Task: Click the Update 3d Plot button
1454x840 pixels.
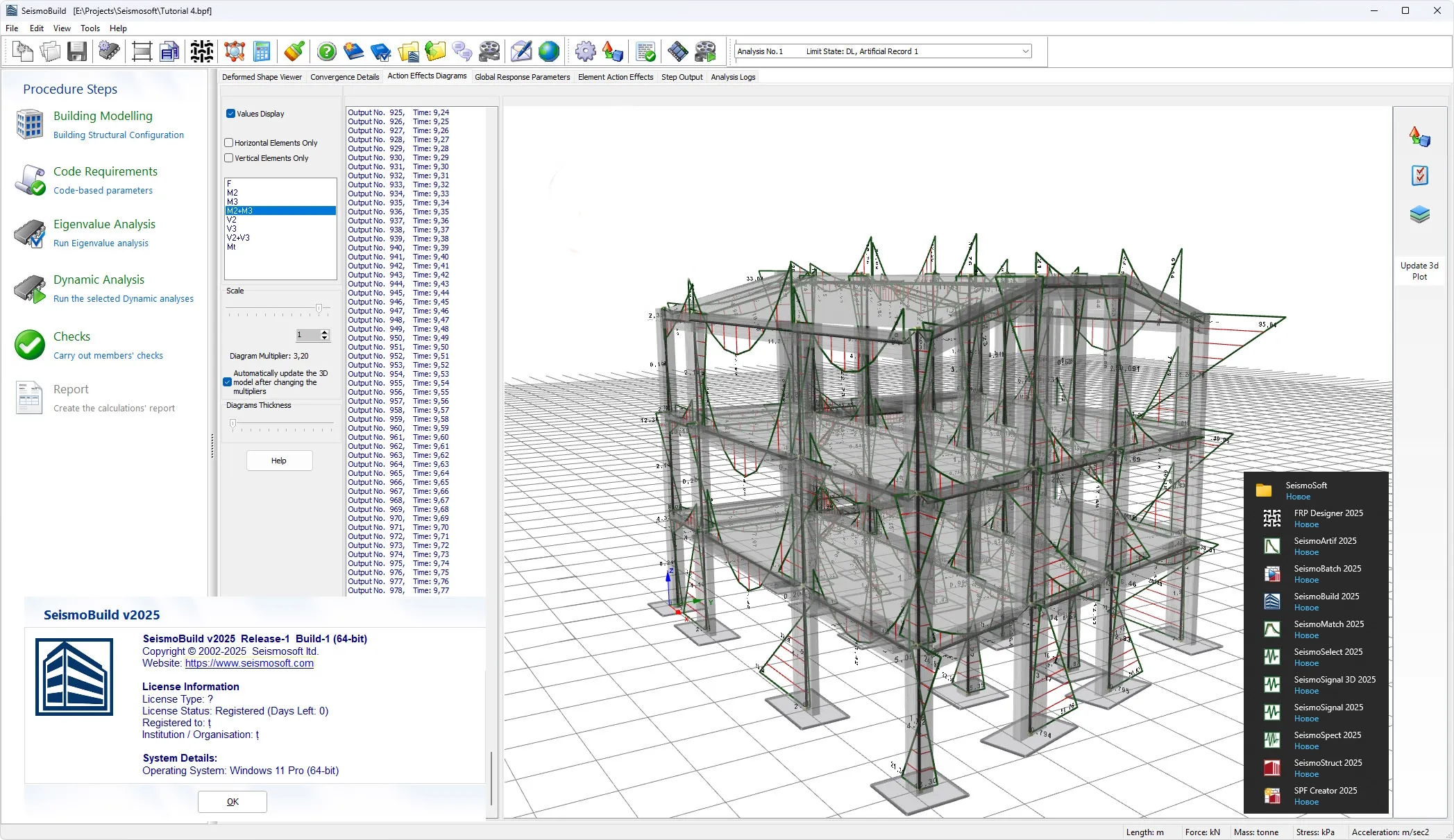Action: coord(1419,271)
